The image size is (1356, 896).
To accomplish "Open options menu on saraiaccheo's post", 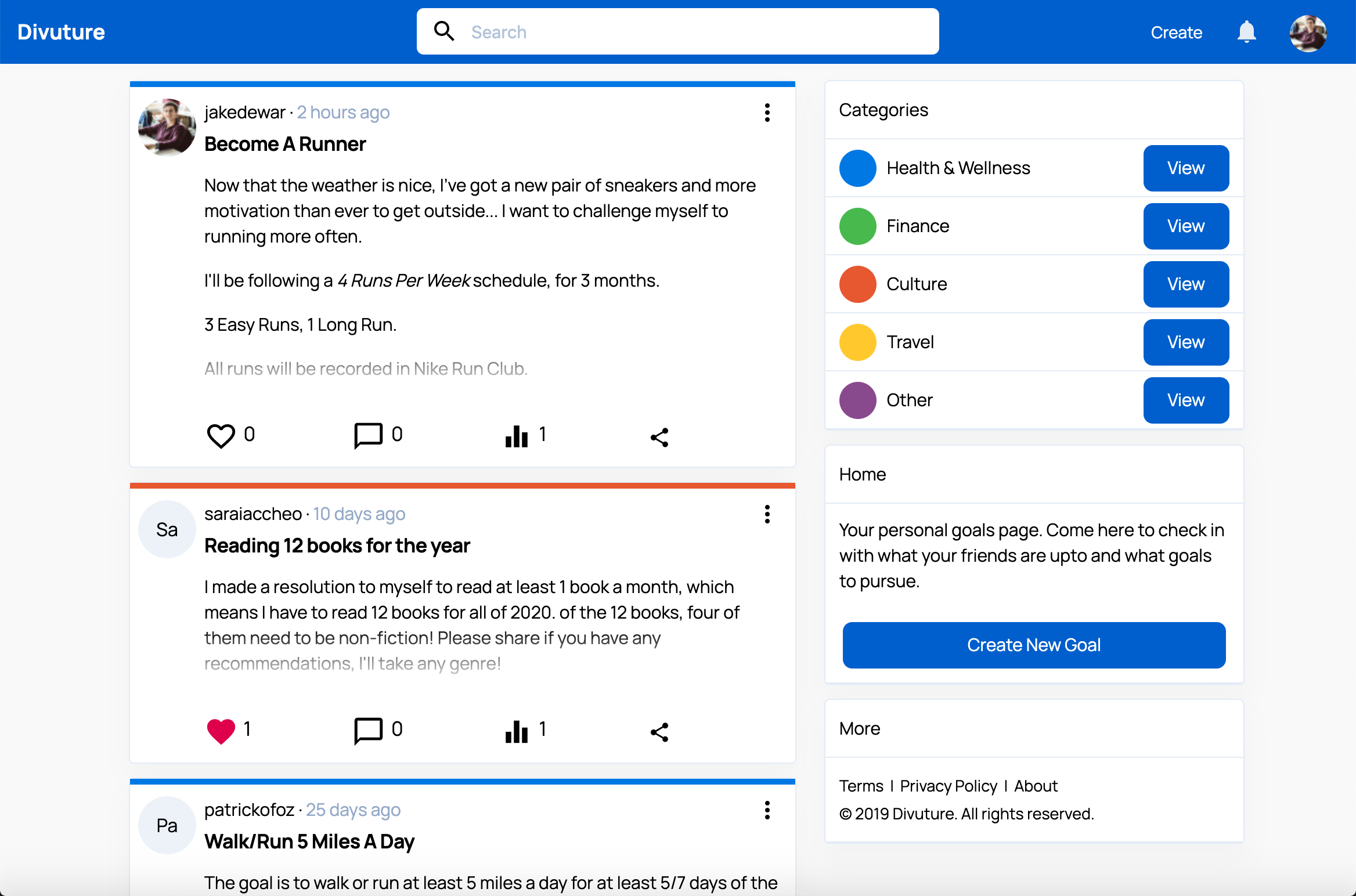I will tap(767, 514).
